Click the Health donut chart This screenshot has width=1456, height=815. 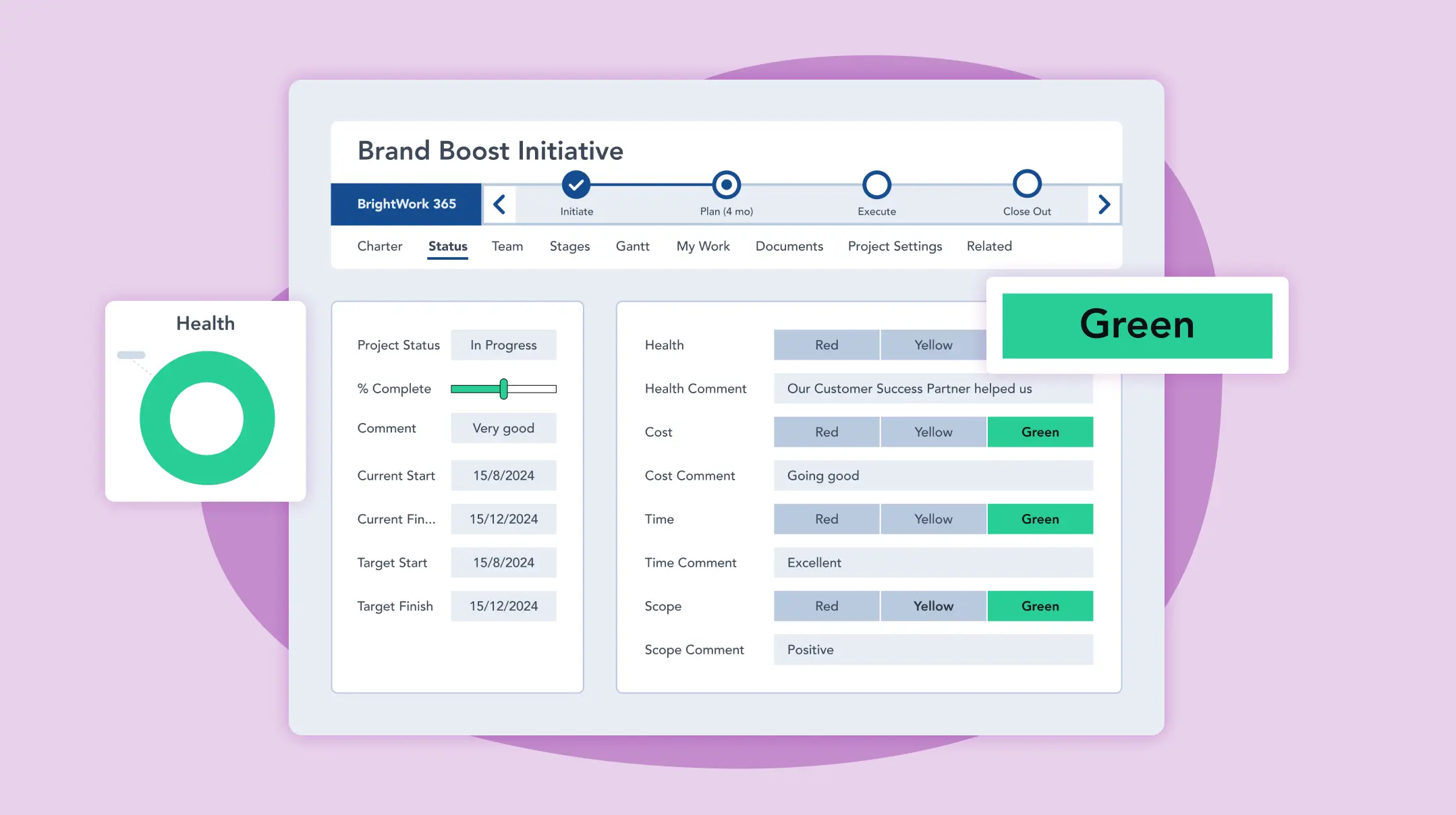(x=206, y=418)
